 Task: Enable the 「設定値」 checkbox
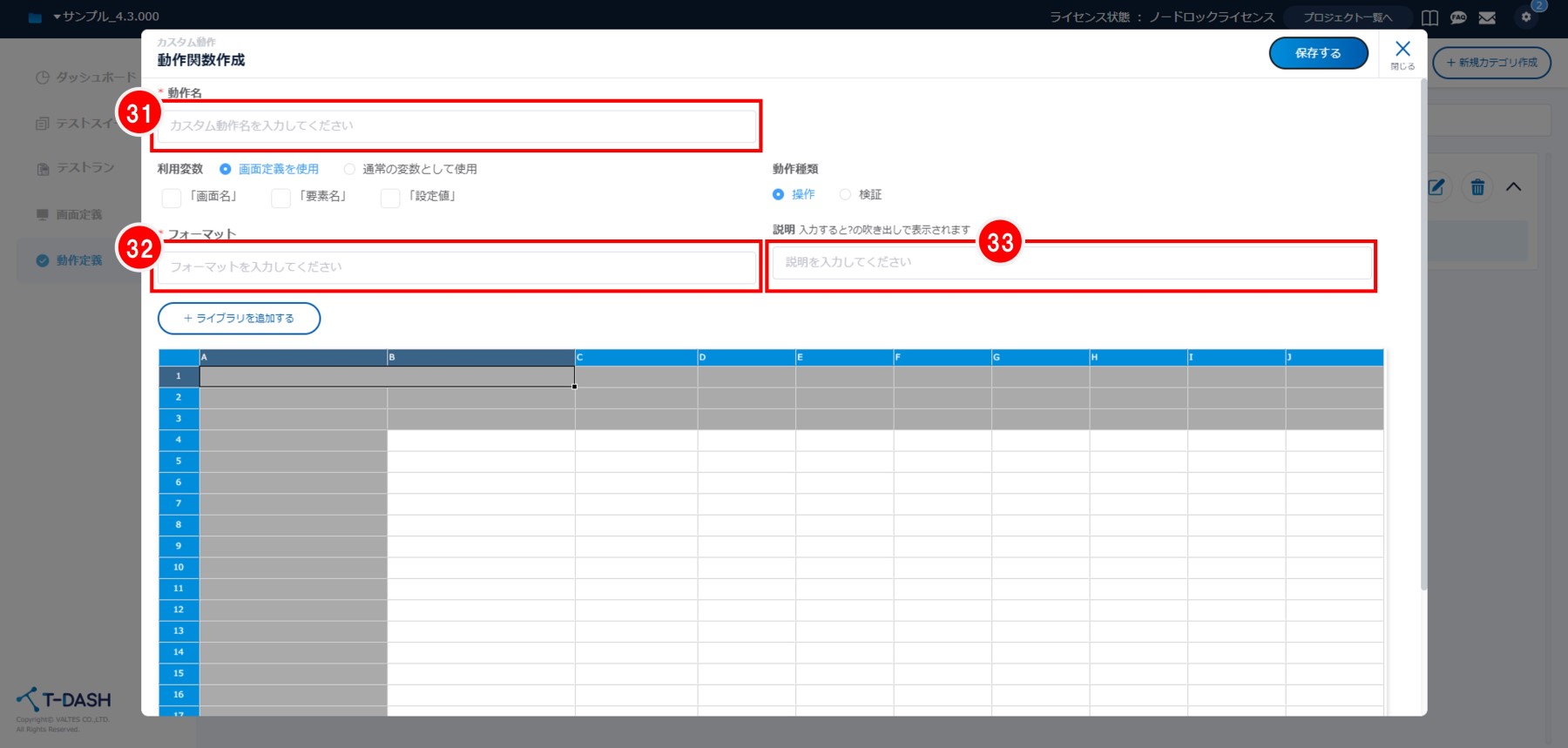tap(390, 198)
